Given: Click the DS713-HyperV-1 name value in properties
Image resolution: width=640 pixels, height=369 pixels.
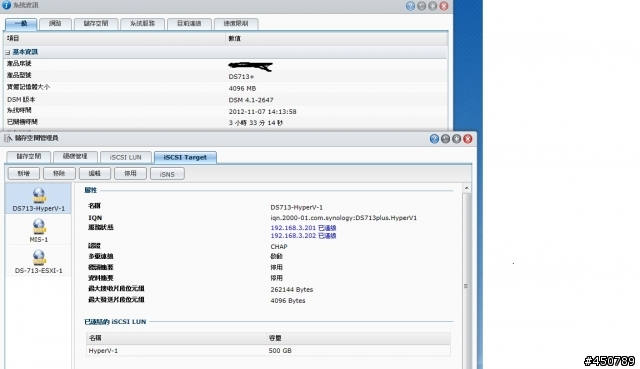Looking at the screenshot, I should pyautogui.click(x=297, y=207).
